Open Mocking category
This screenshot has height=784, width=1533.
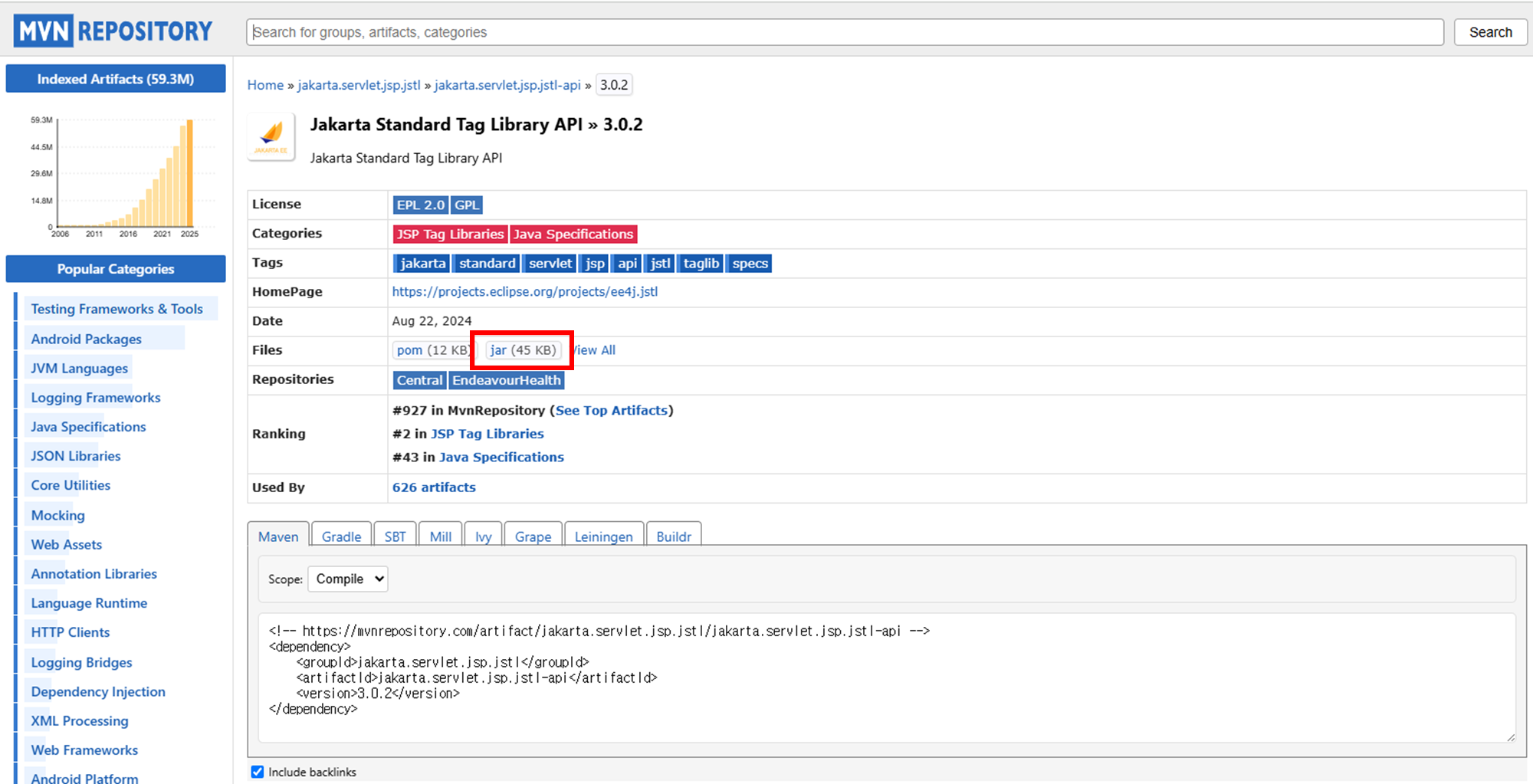(57, 515)
